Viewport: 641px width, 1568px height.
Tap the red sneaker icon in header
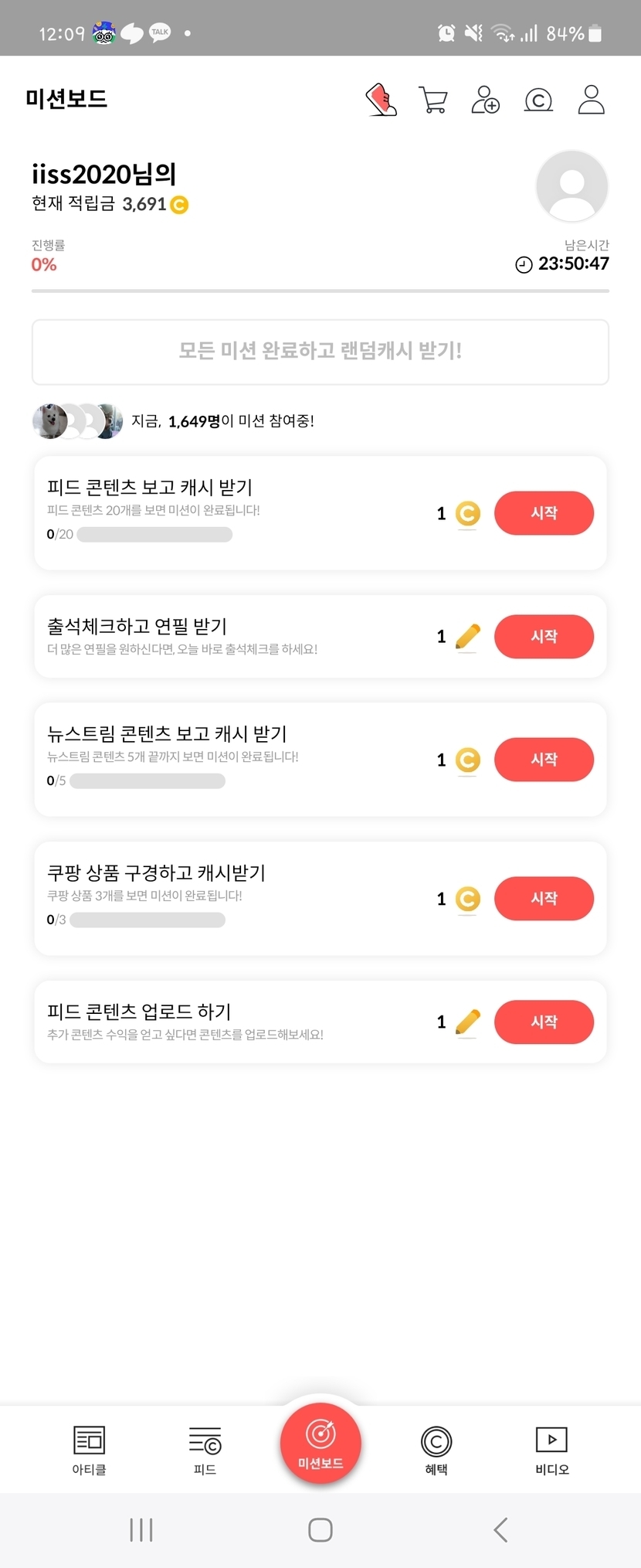coord(381,100)
